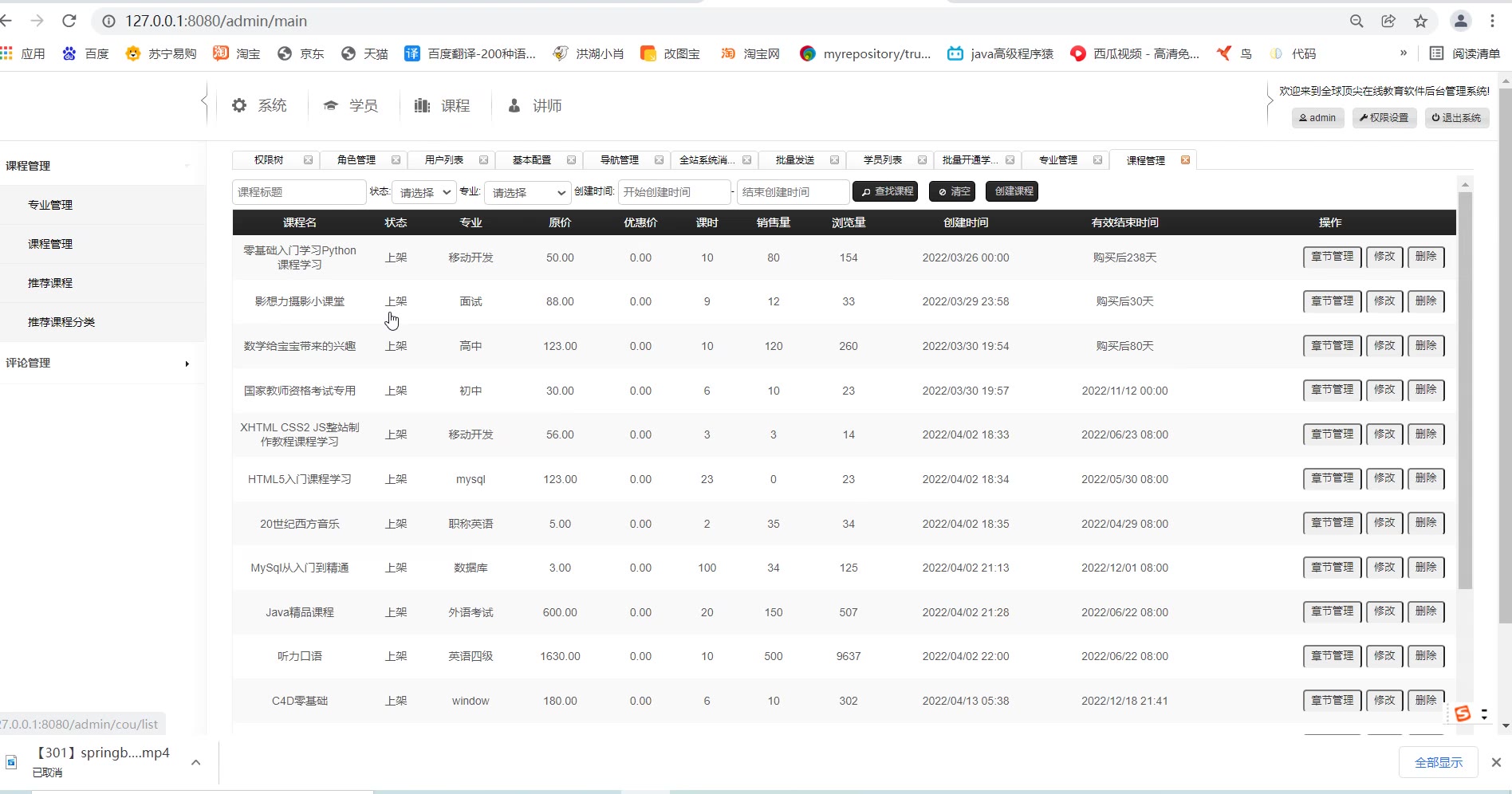Collapse the left sidebar arrow

tap(204, 102)
